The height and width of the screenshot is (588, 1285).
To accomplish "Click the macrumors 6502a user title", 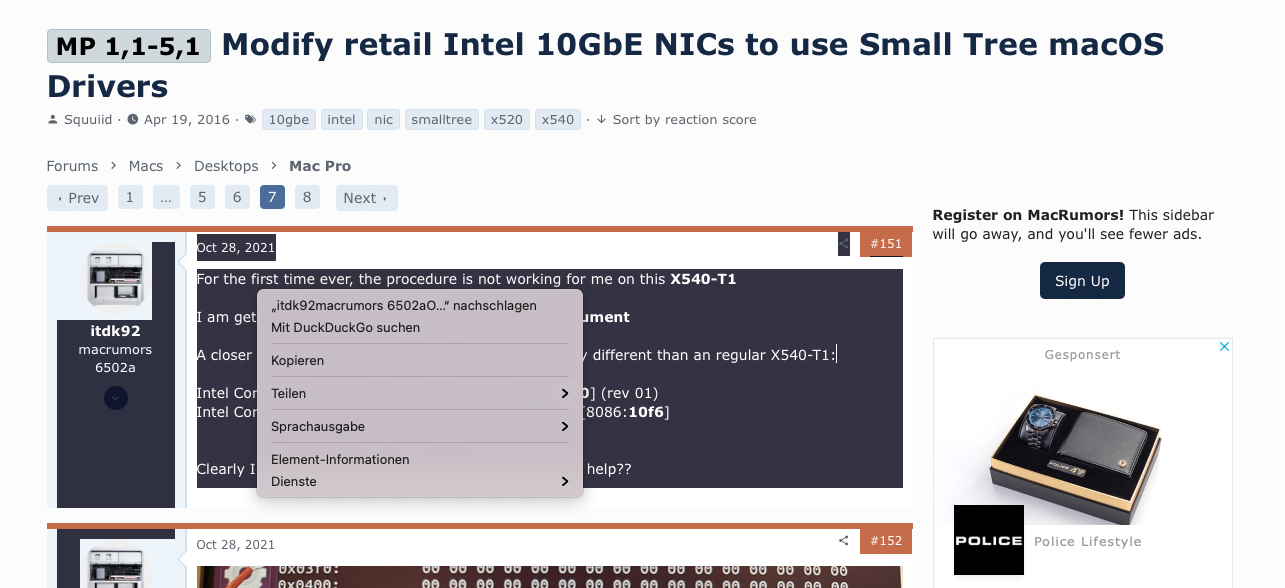I will pos(116,359).
